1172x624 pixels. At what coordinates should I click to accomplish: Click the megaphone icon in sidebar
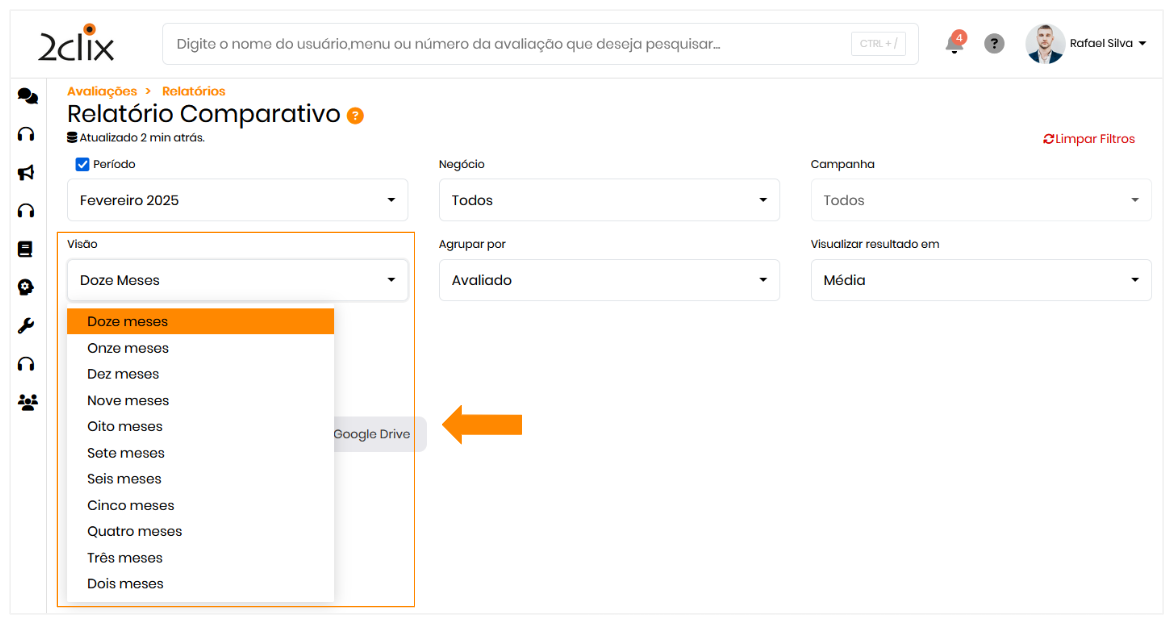27,173
